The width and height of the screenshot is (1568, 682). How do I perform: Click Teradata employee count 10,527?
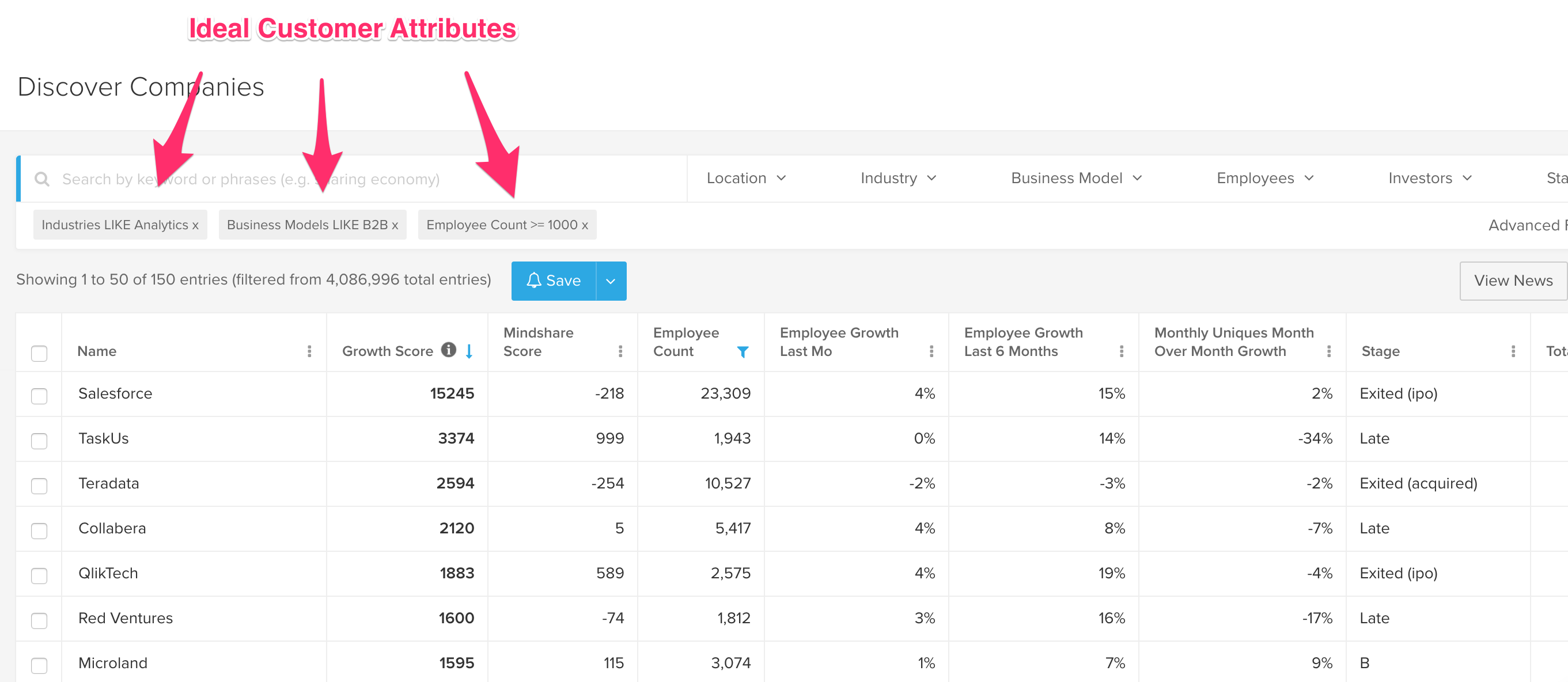pyautogui.click(x=728, y=484)
